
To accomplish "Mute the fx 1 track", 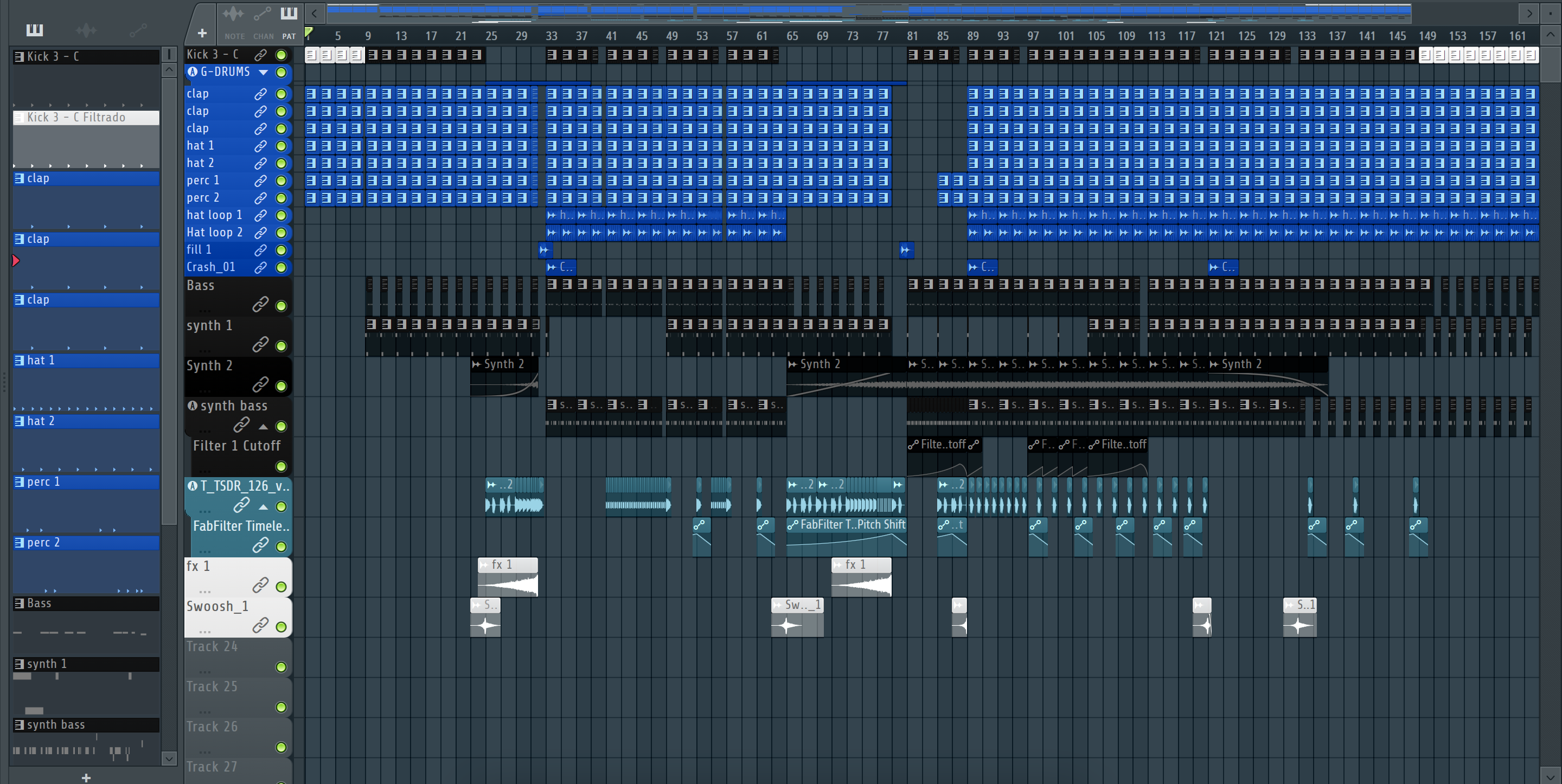I will (x=281, y=586).
